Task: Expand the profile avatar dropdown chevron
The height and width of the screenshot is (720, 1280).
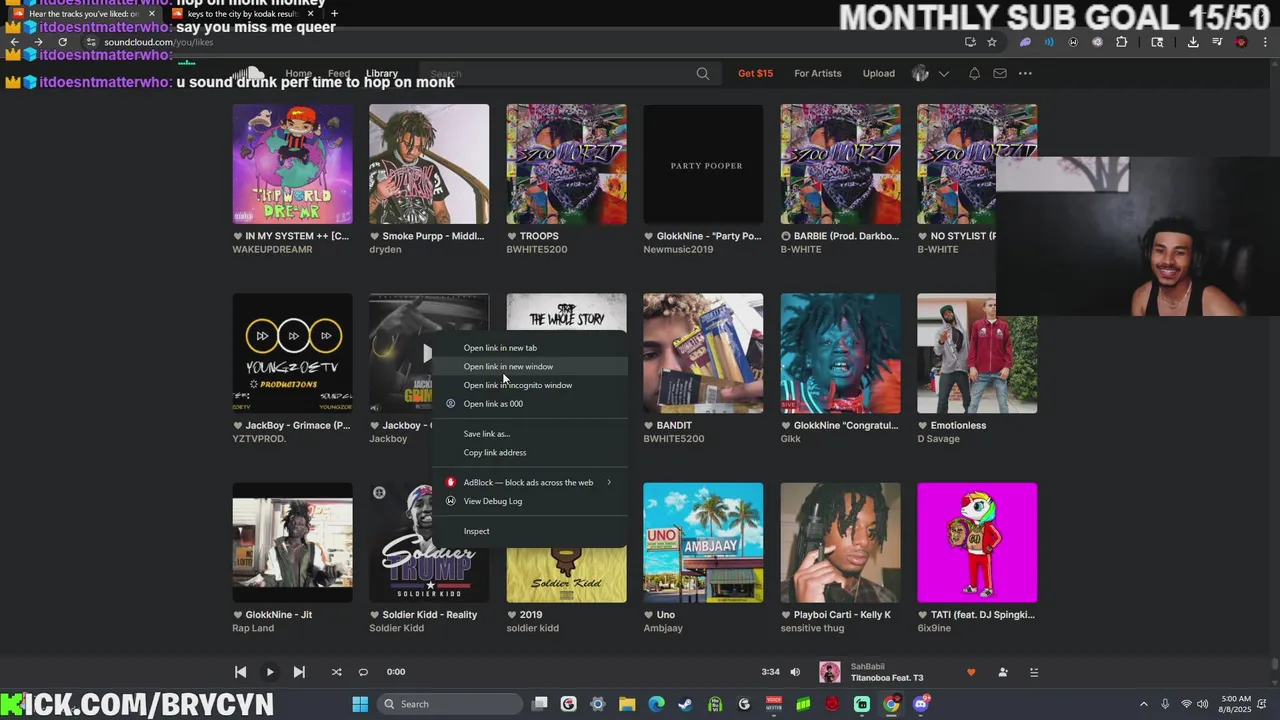Action: click(x=944, y=73)
